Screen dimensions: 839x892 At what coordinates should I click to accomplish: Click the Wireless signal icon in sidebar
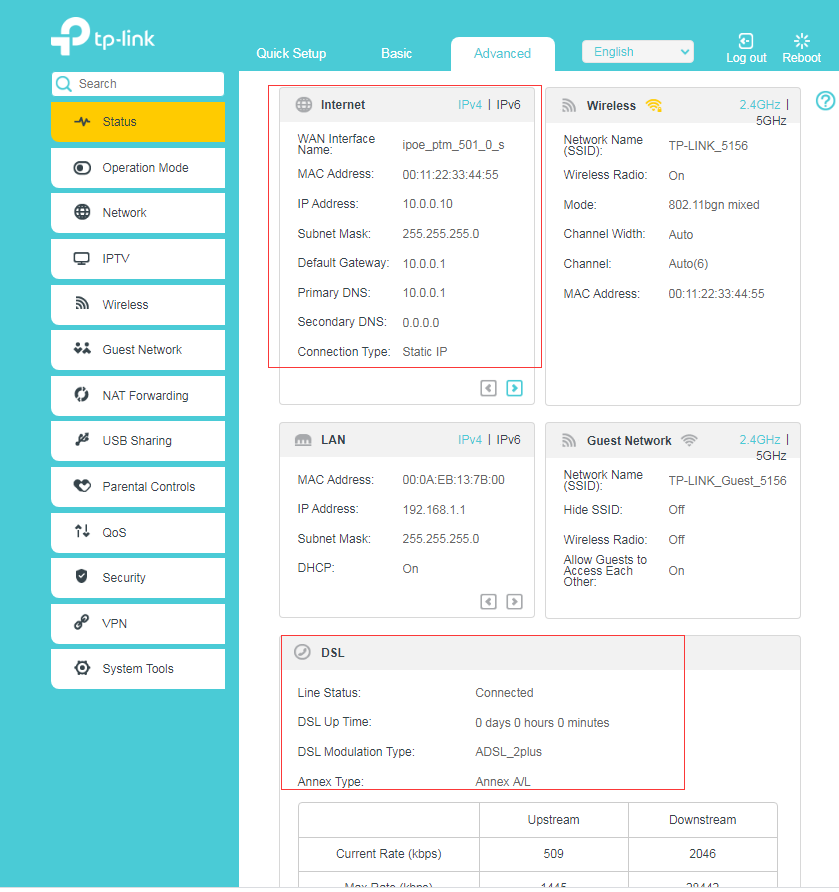pos(82,303)
